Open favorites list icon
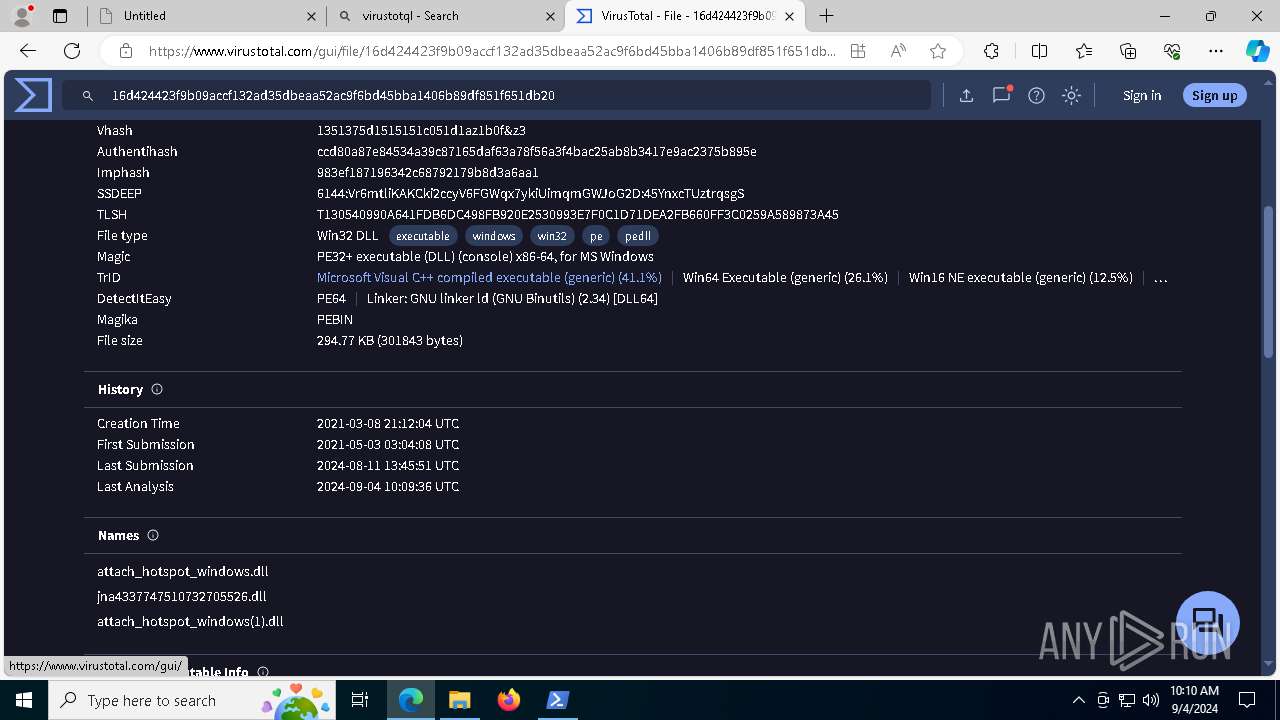The width and height of the screenshot is (1280, 720). [1084, 51]
